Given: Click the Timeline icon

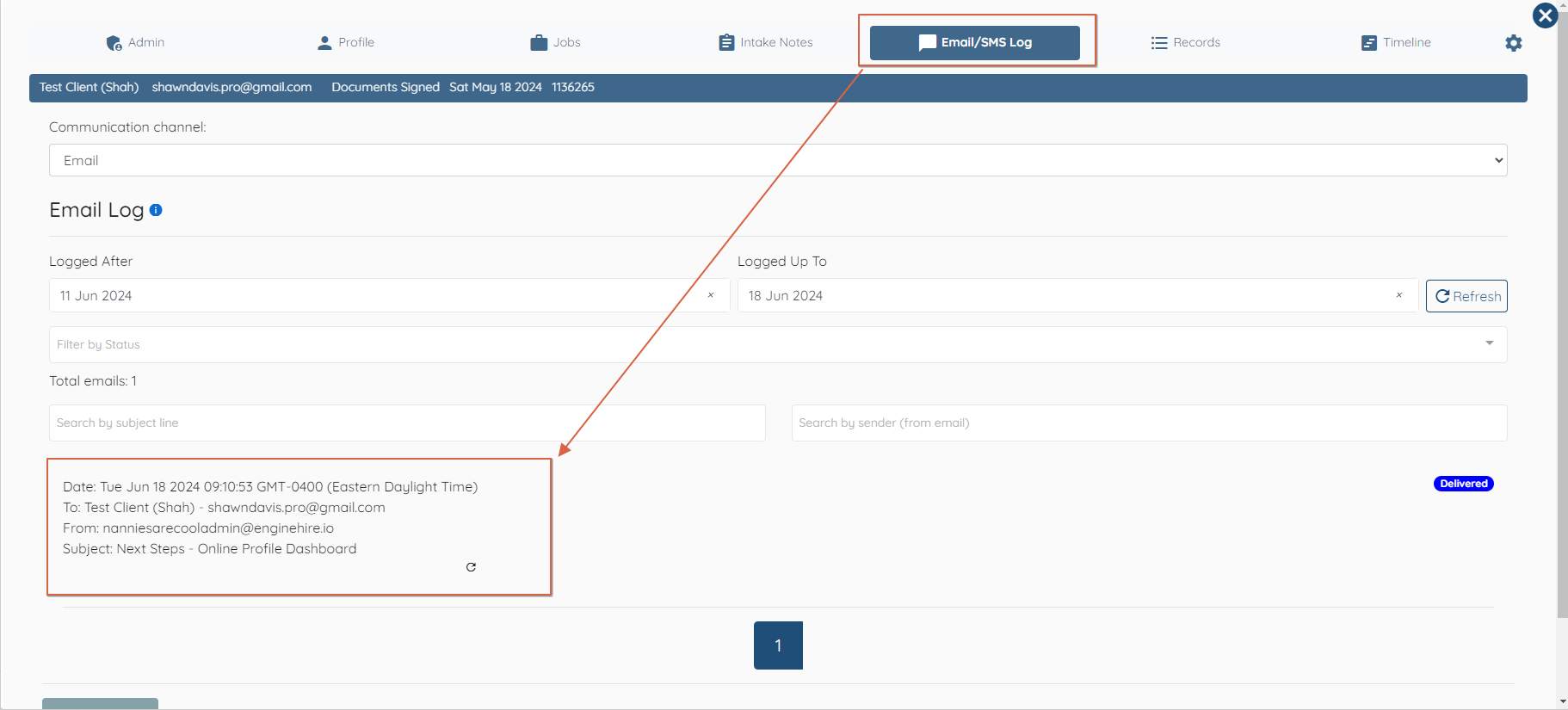Looking at the screenshot, I should [x=1369, y=42].
